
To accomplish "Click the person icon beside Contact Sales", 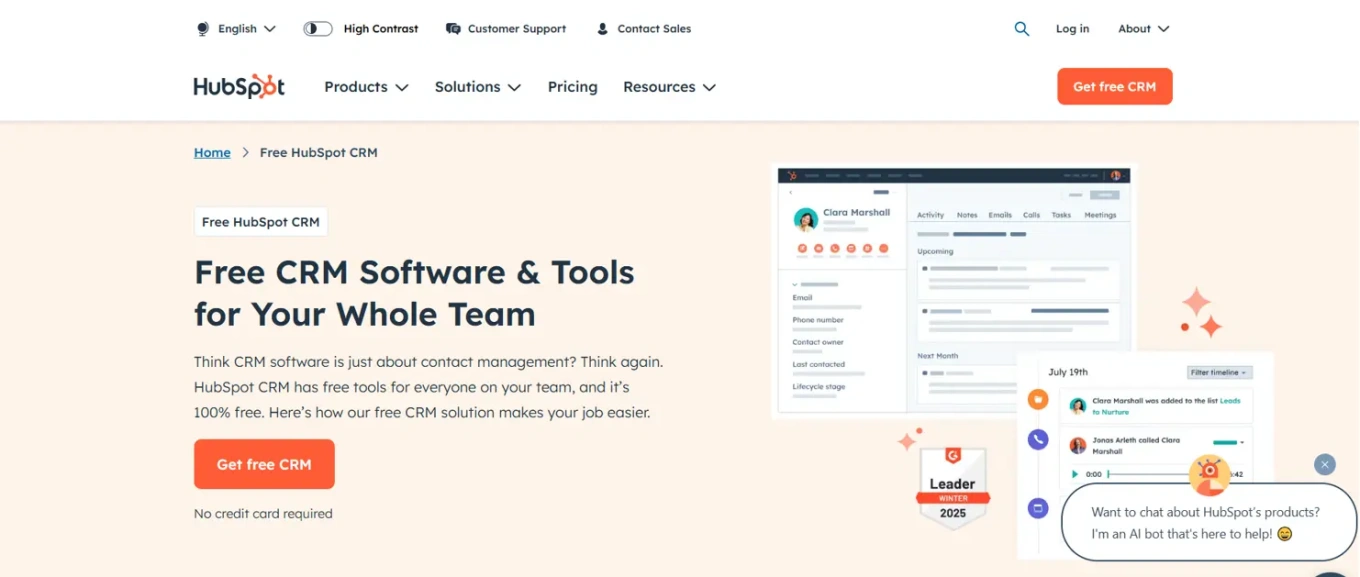I will coord(601,28).
